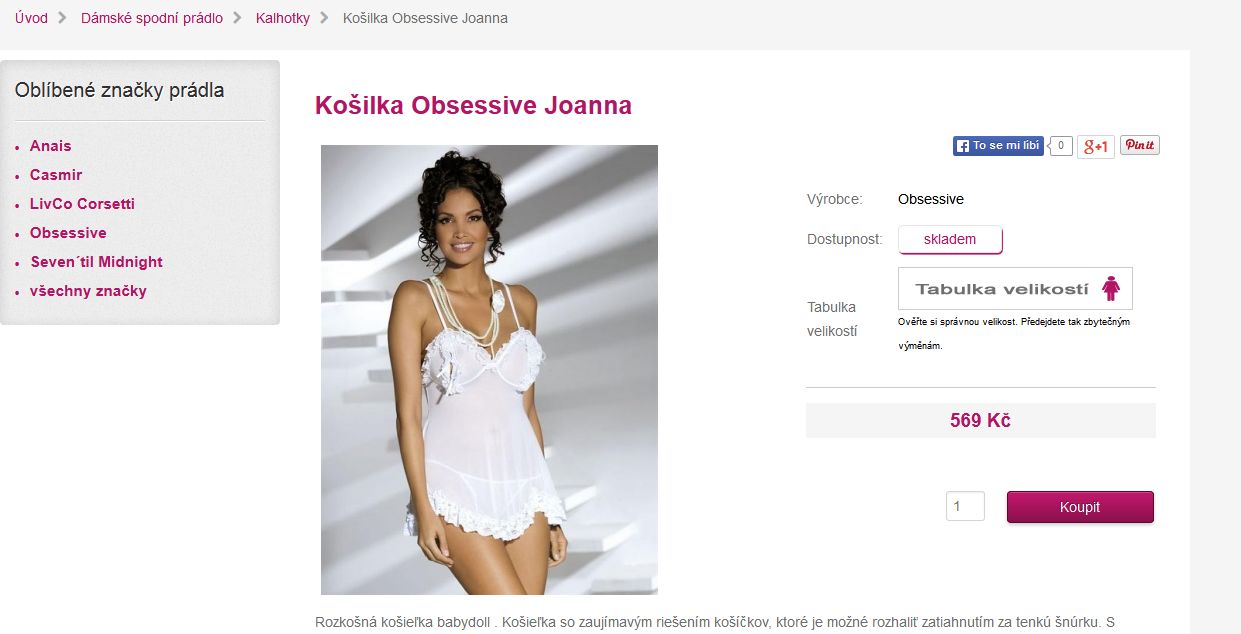Choose LivCo Corsetti brand
The height and width of the screenshot is (634, 1241).
coord(82,204)
